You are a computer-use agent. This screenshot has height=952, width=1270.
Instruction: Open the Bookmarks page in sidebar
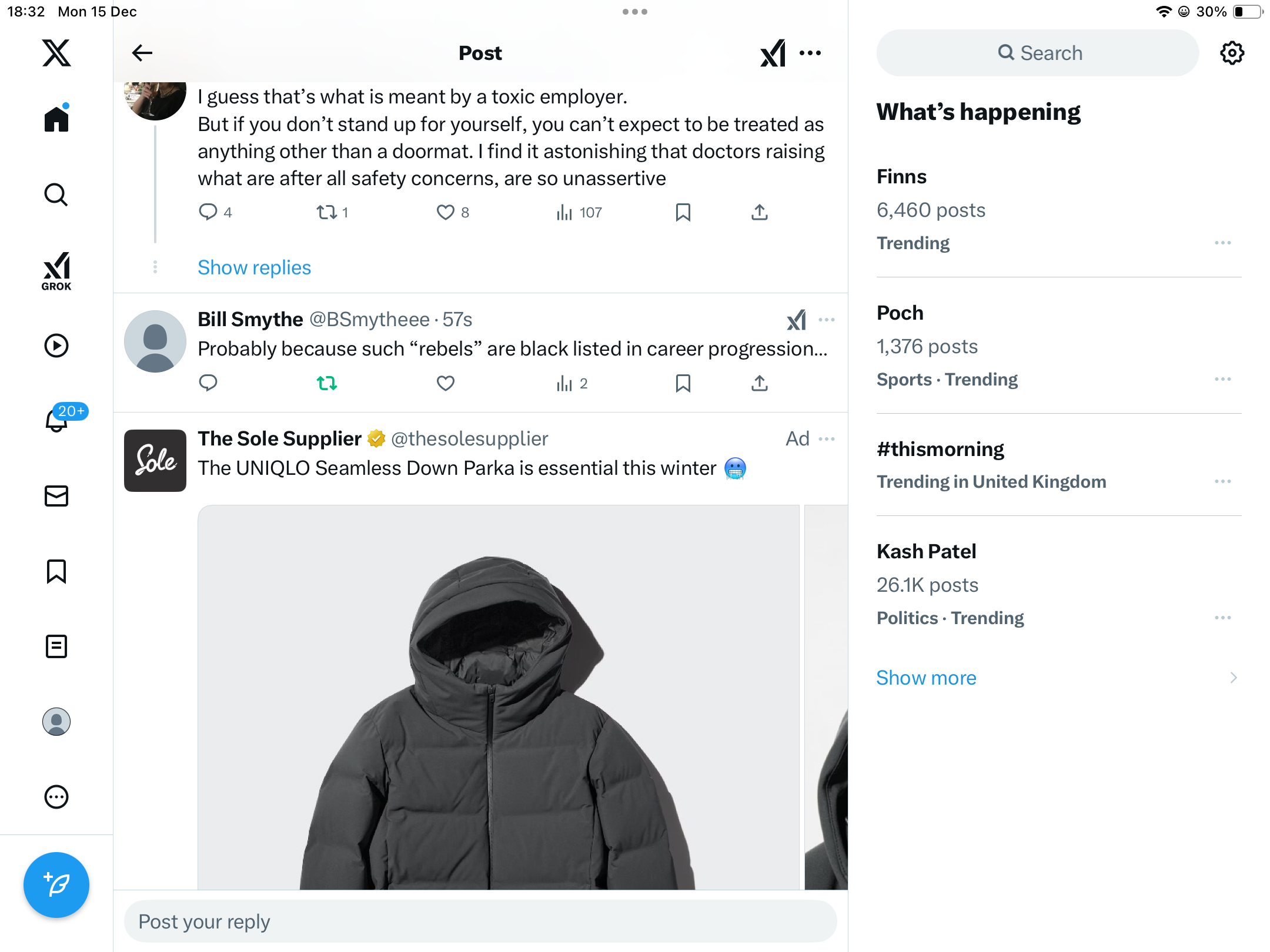click(x=56, y=571)
